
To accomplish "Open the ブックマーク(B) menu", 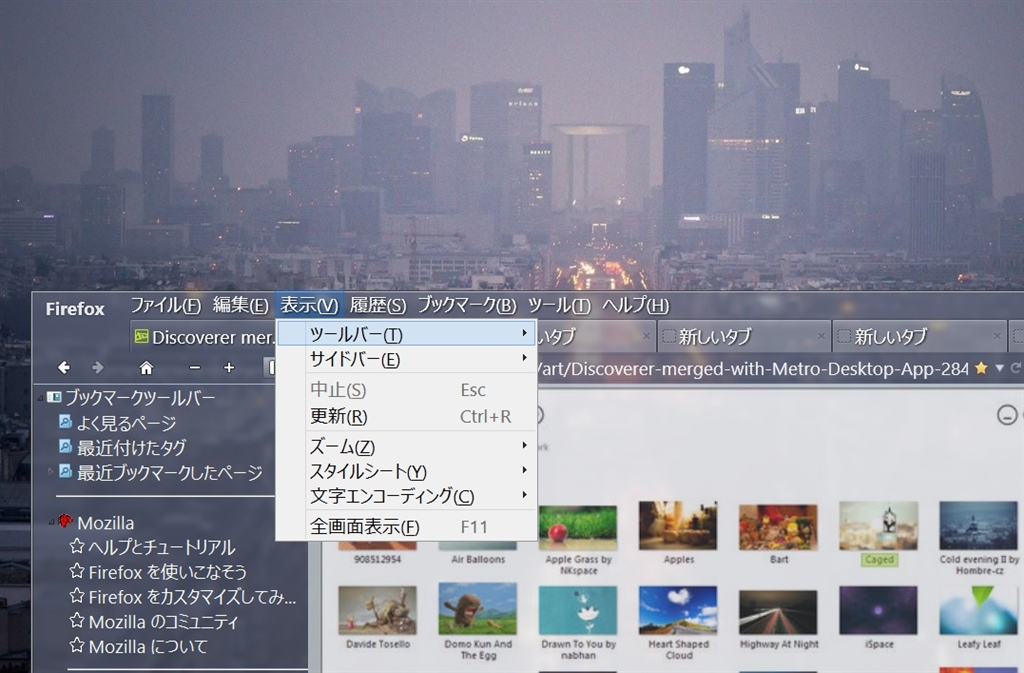I will 467,305.
